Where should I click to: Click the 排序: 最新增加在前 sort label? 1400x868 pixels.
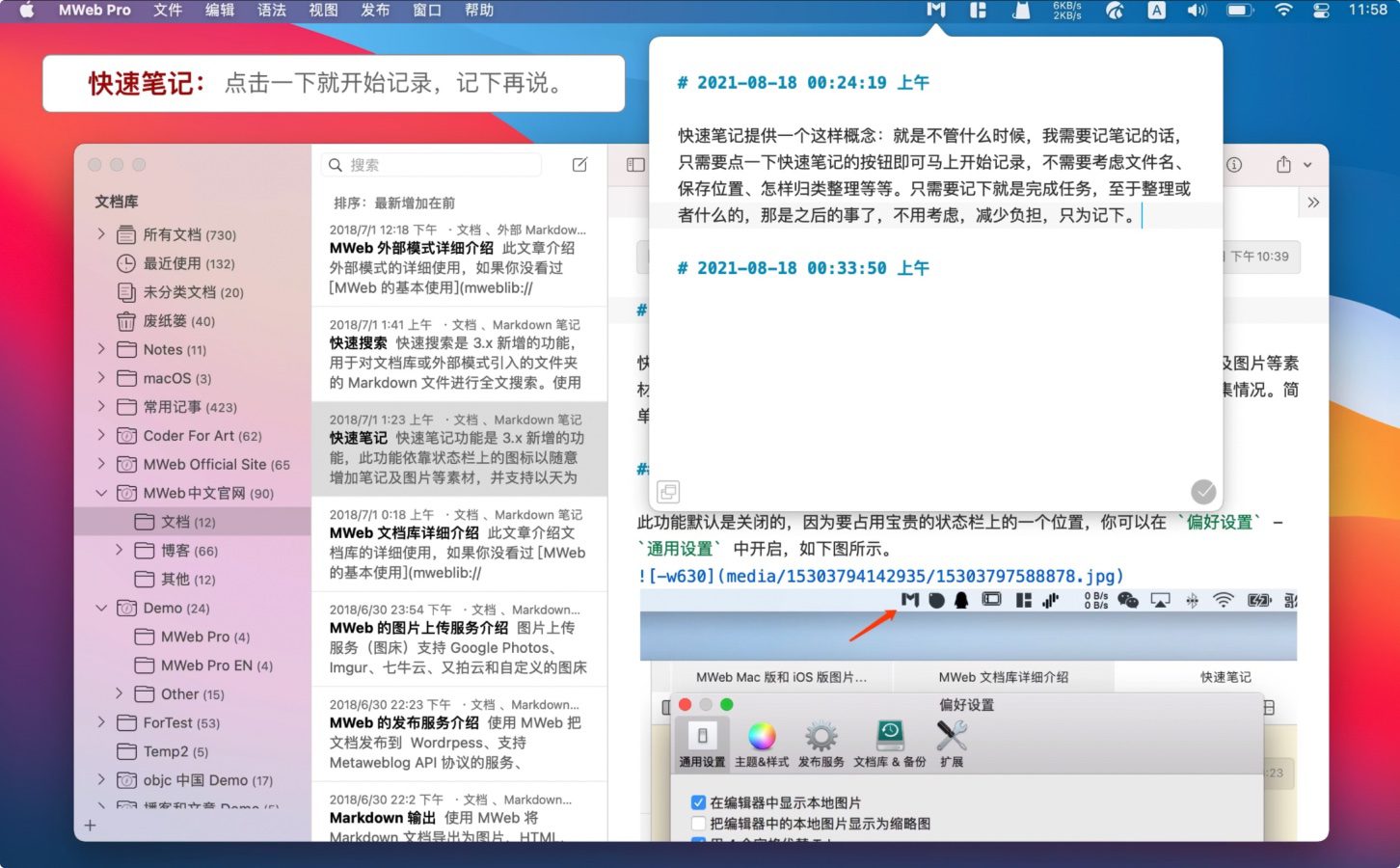click(x=393, y=203)
